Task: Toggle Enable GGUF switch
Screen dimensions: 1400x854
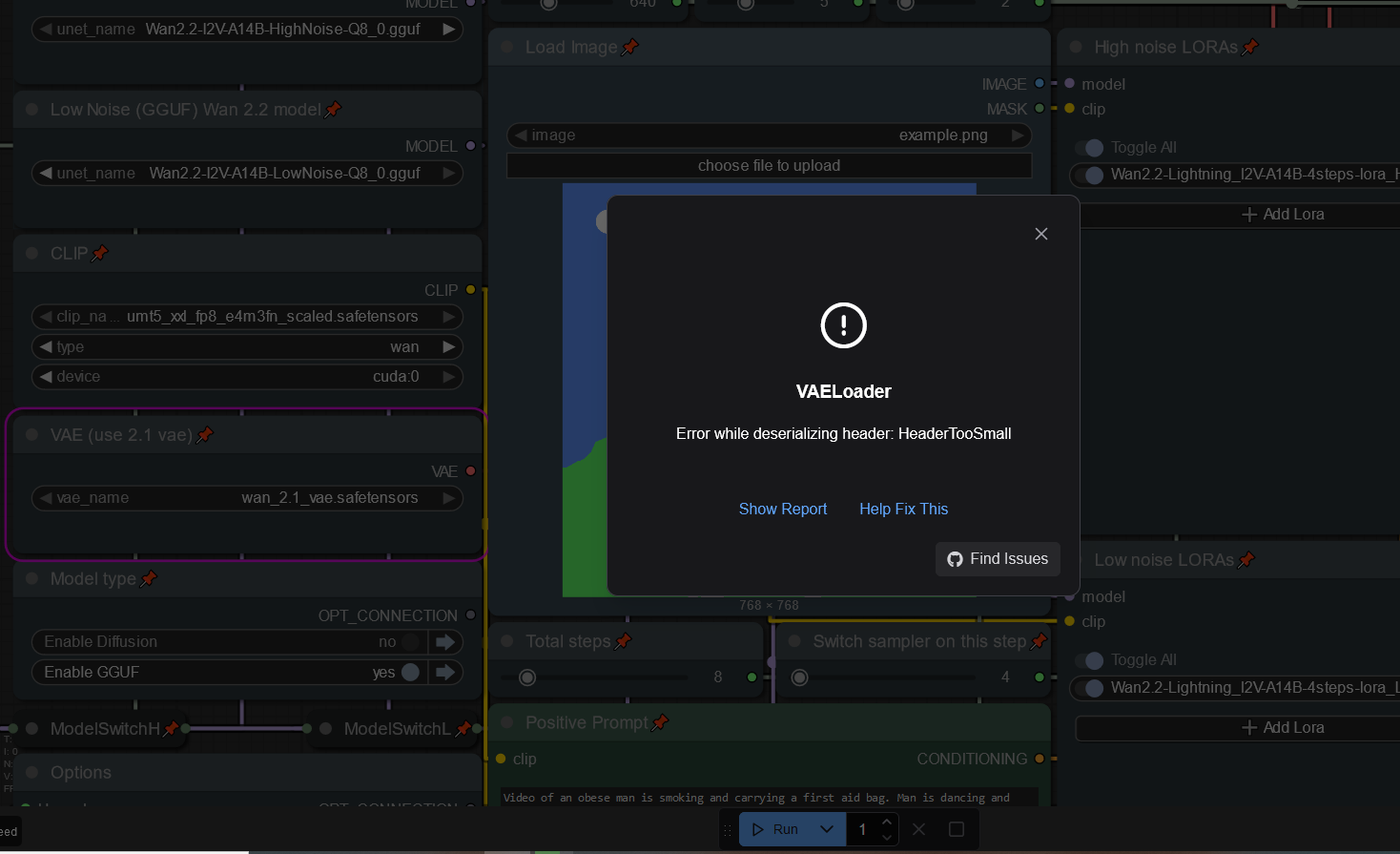Action: click(410, 672)
